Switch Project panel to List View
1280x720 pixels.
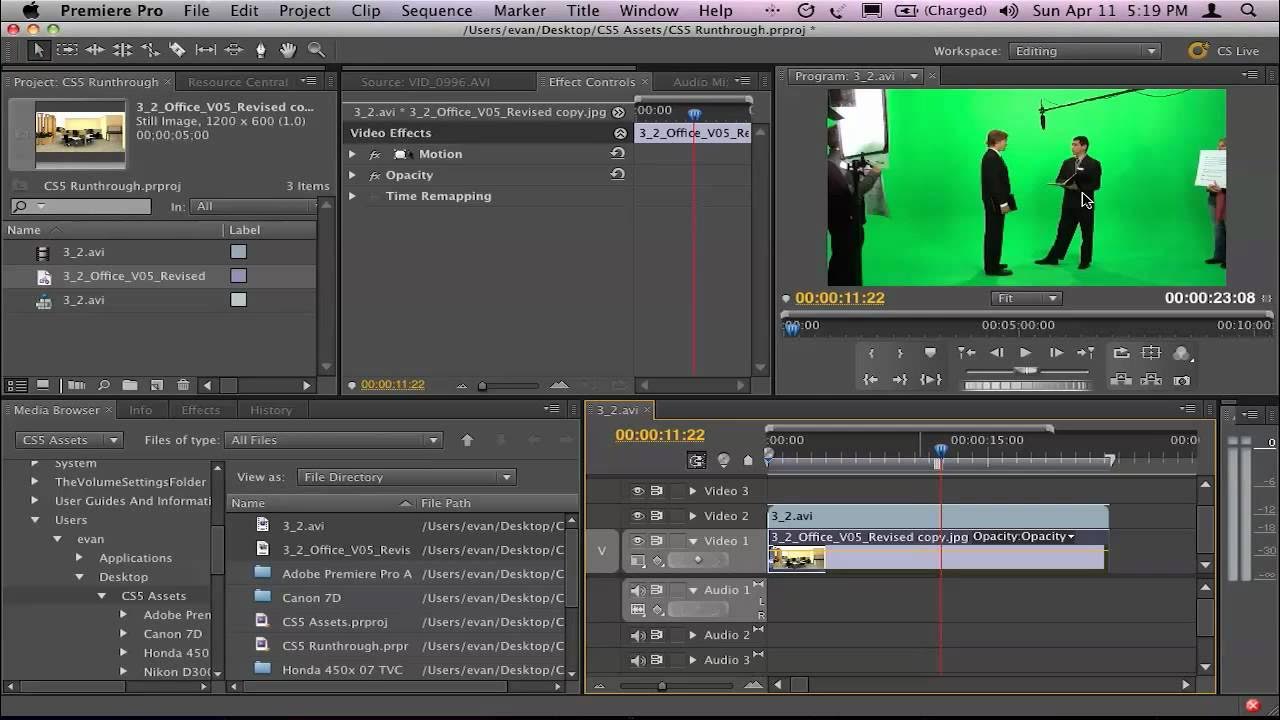[x=17, y=385]
